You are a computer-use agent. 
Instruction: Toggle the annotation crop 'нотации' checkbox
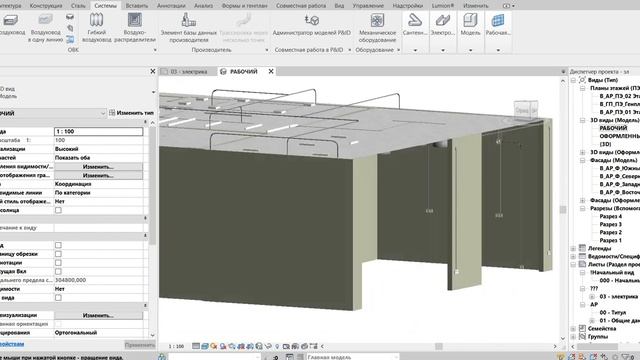click(x=58, y=263)
